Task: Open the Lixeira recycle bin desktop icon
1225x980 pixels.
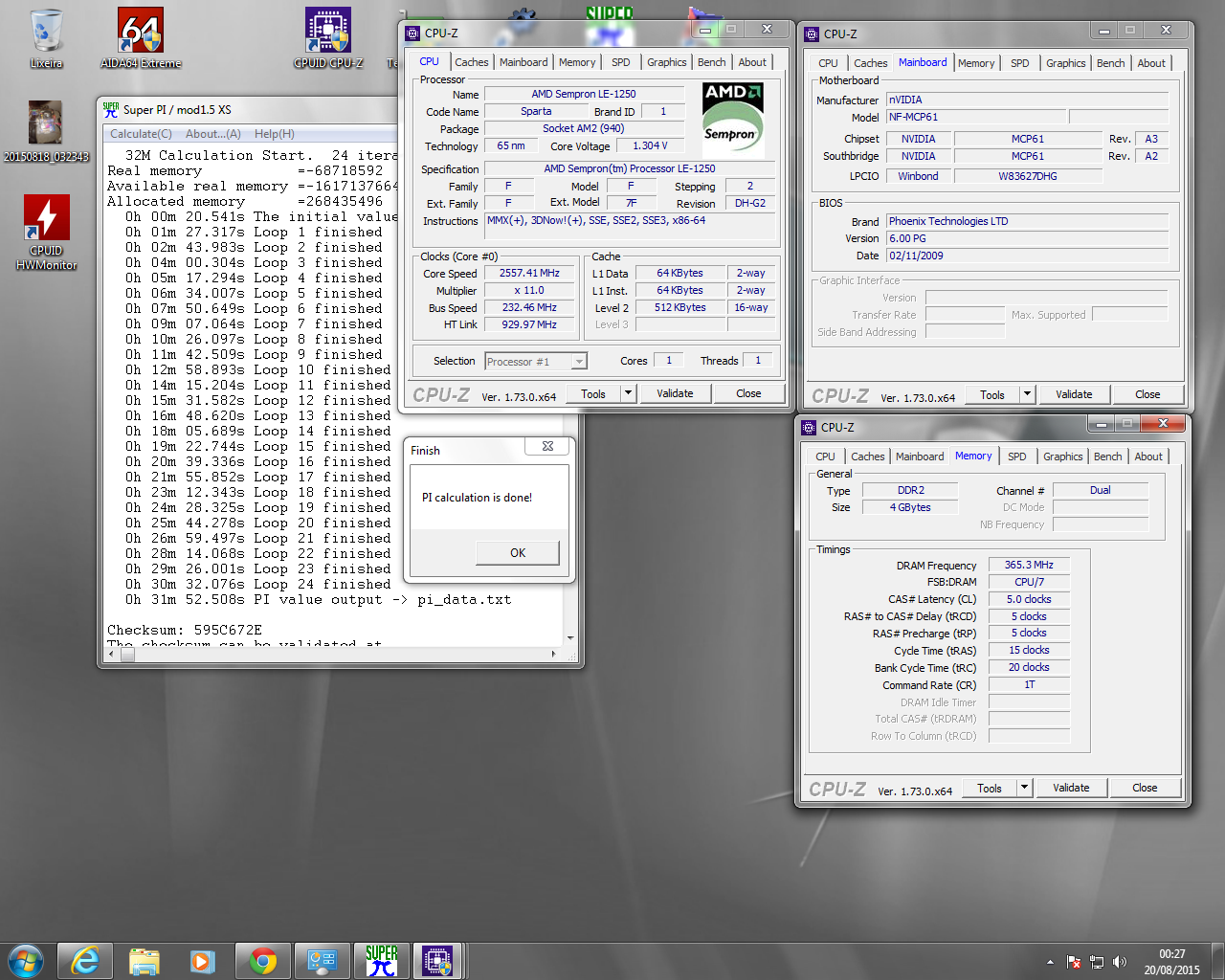Action: [46, 38]
